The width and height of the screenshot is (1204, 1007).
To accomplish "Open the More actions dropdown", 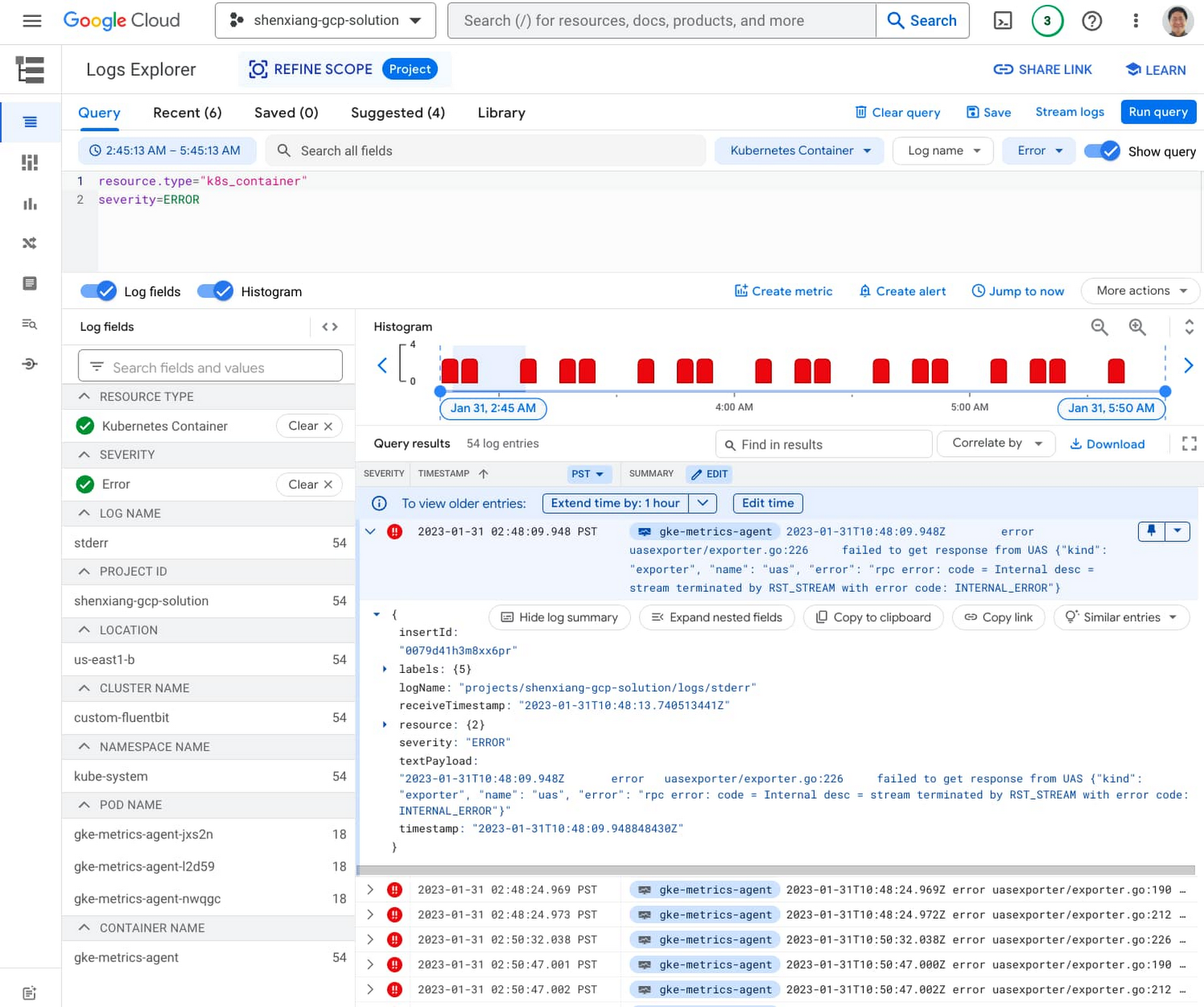I will [1141, 291].
